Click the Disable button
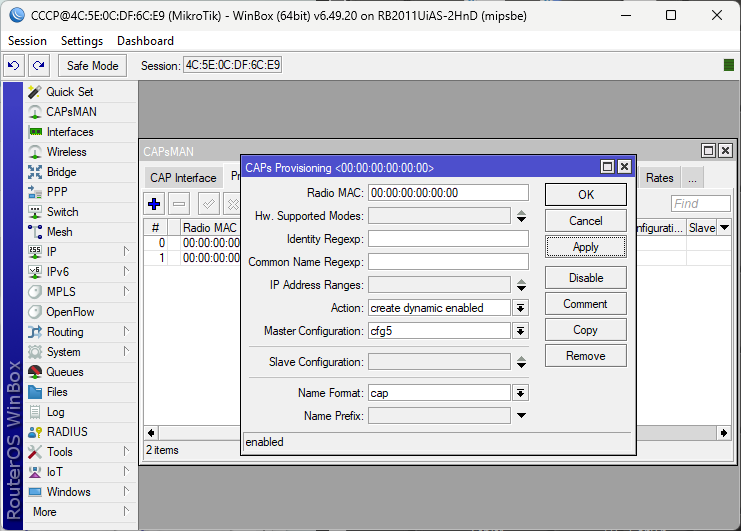The image size is (741, 531). [x=586, y=278]
